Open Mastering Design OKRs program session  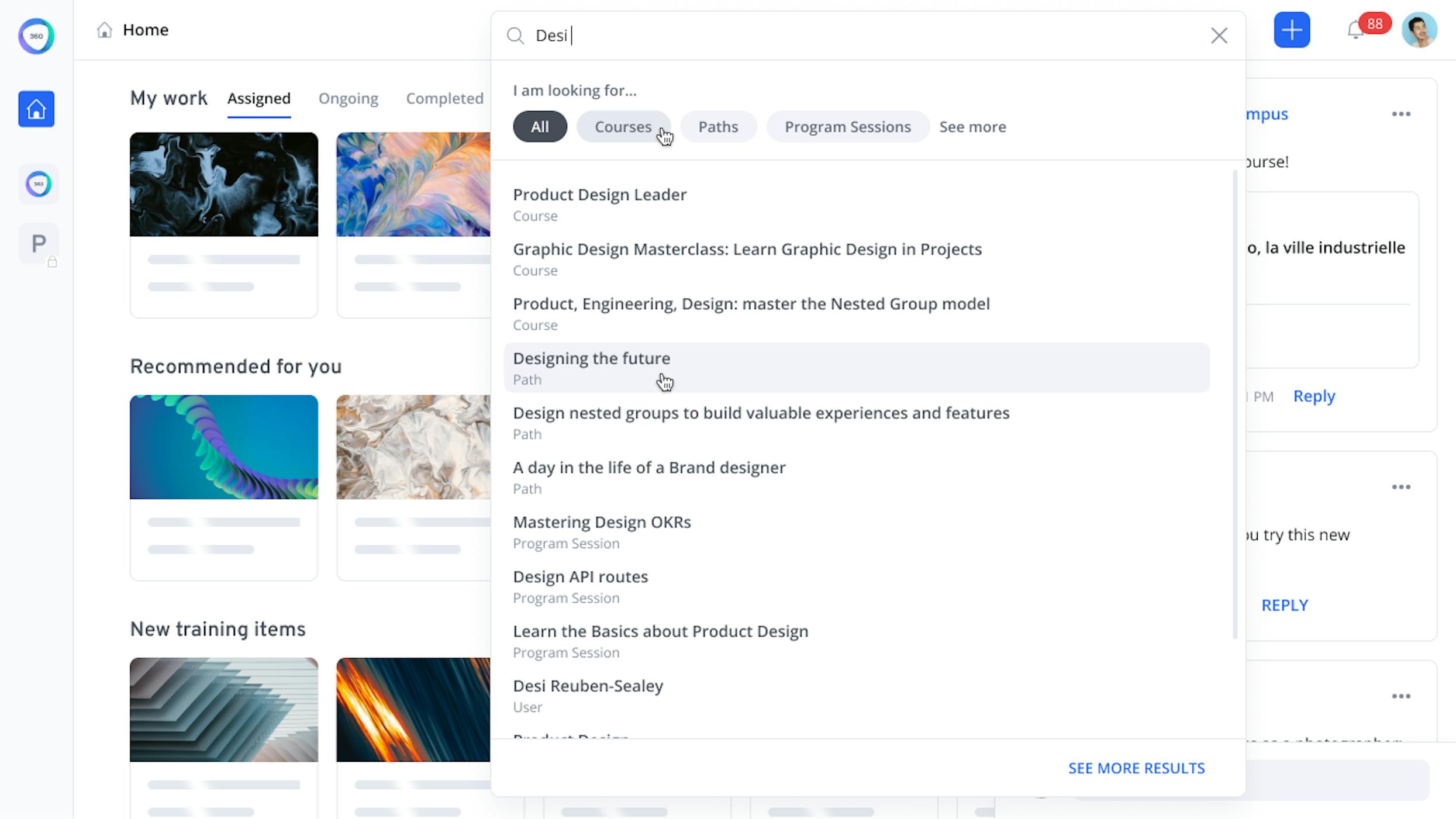point(857,531)
